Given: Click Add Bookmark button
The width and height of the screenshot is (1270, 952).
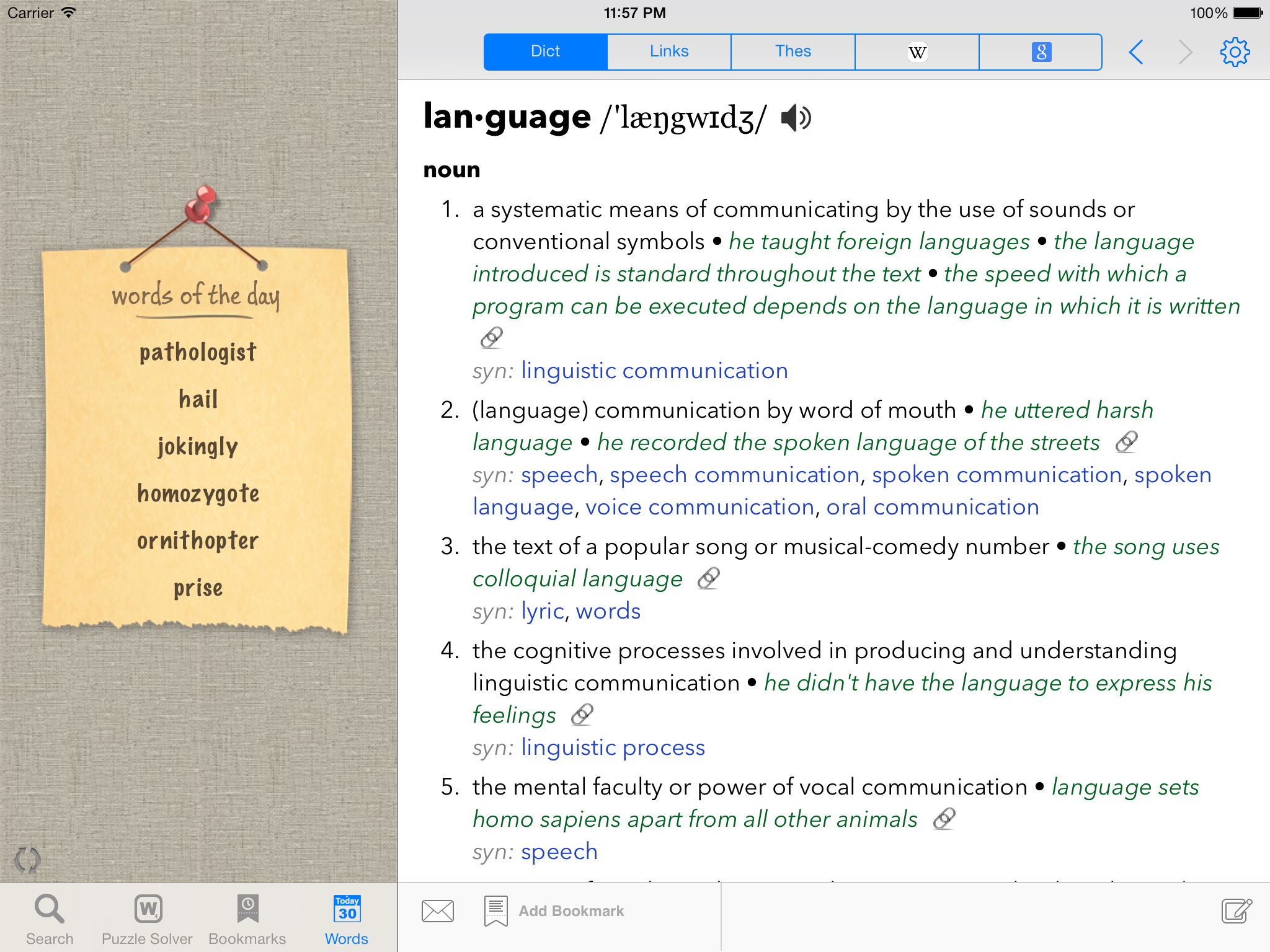Looking at the screenshot, I should tap(554, 911).
